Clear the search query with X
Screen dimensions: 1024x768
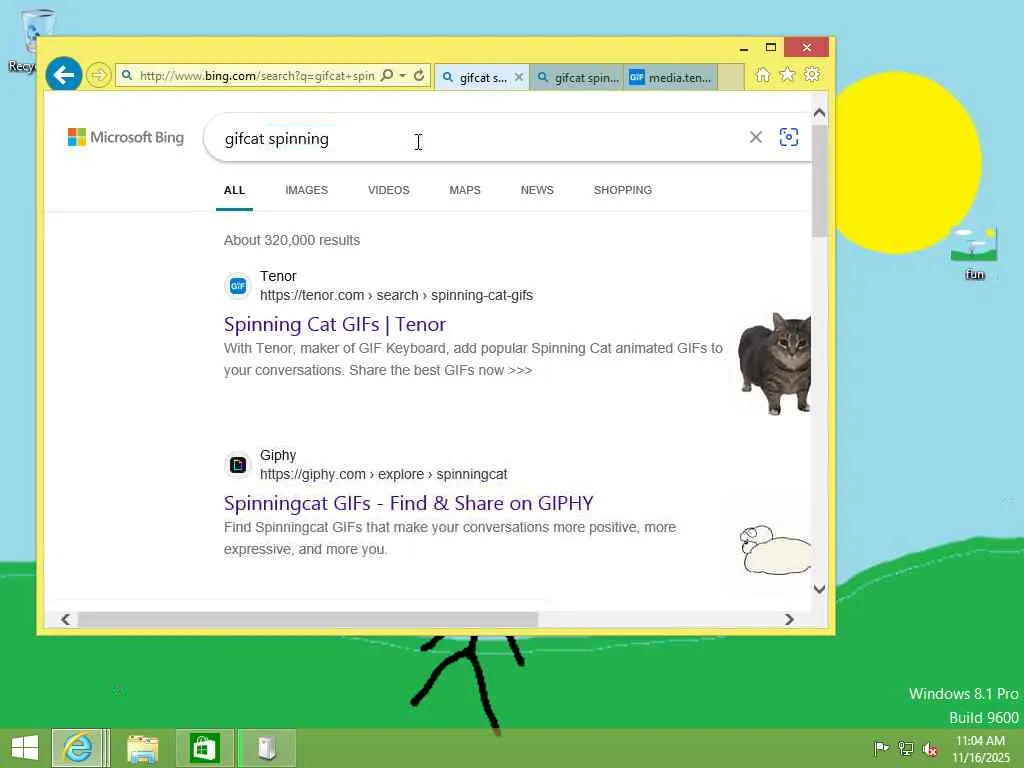click(x=756, y=137)
